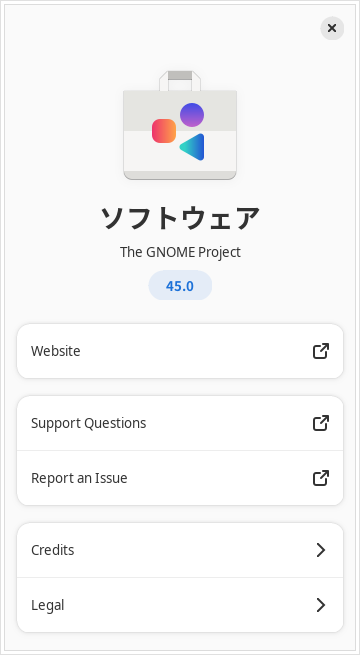Open the Credits page

(180, 550)
